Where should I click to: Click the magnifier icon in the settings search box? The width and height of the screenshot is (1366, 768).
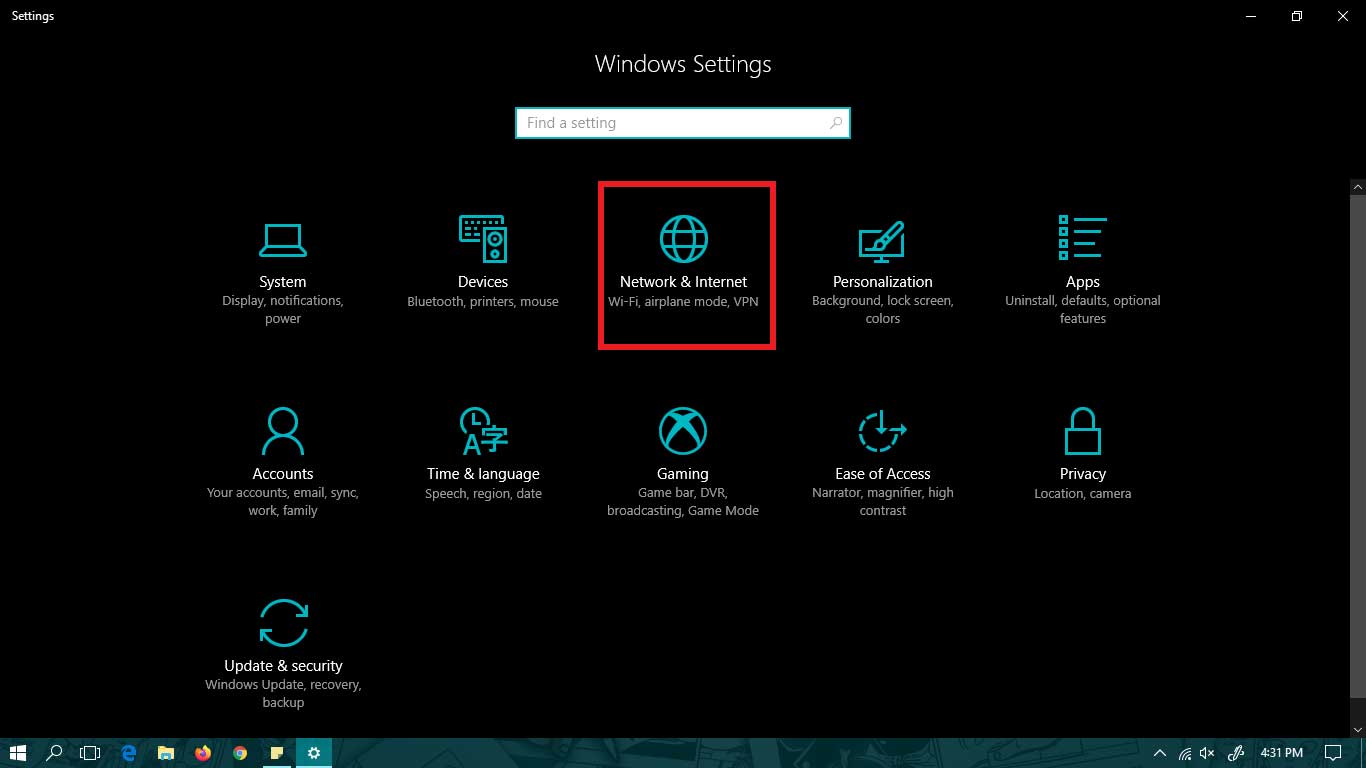836,123
